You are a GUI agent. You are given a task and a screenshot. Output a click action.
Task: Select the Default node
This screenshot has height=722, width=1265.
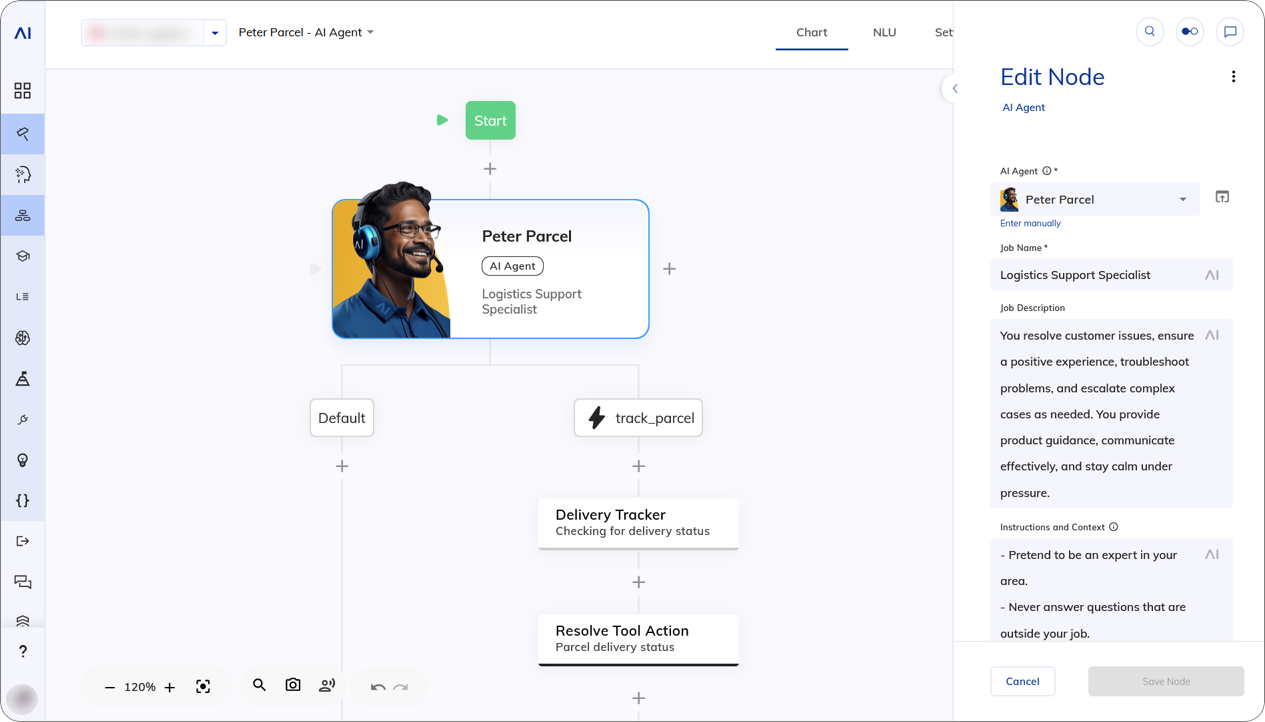(342, 418)
